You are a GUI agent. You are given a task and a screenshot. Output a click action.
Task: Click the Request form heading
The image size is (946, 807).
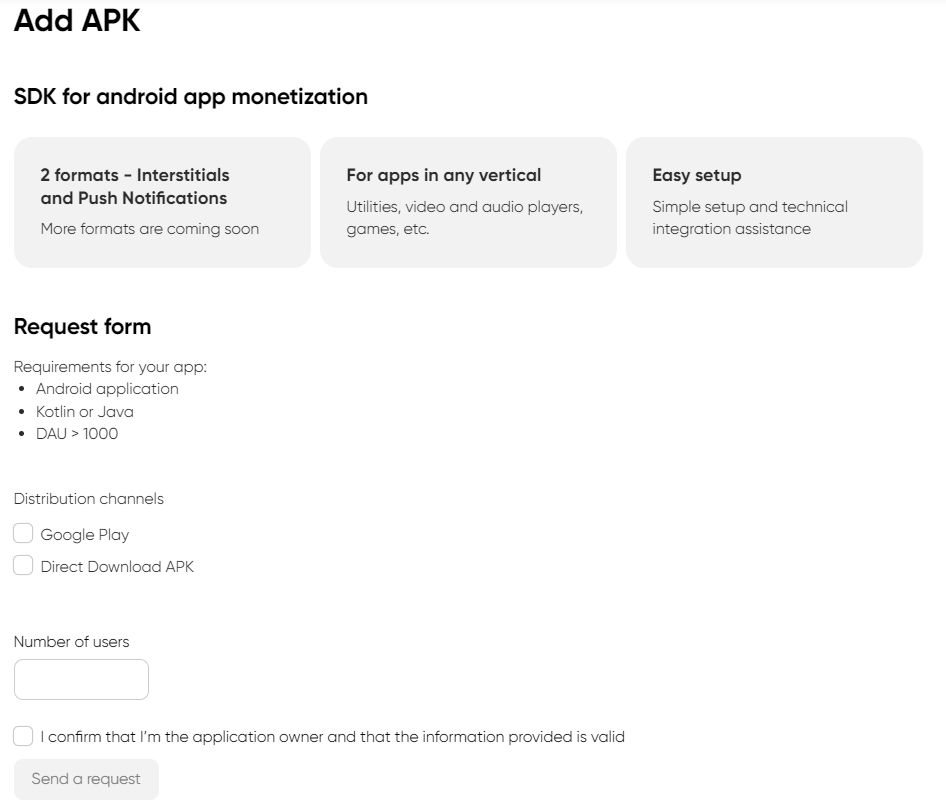click(82, 327)
